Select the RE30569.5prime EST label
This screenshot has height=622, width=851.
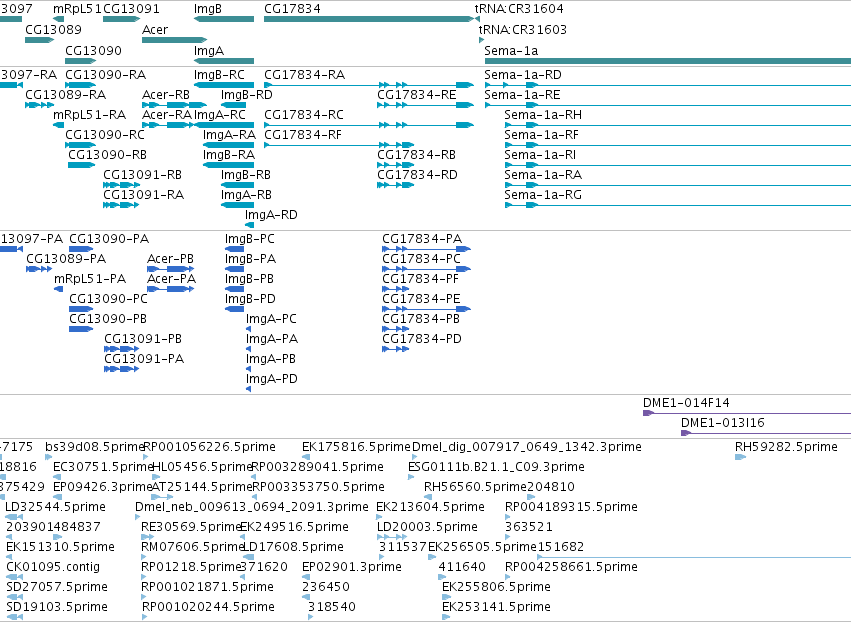[191, 528]
